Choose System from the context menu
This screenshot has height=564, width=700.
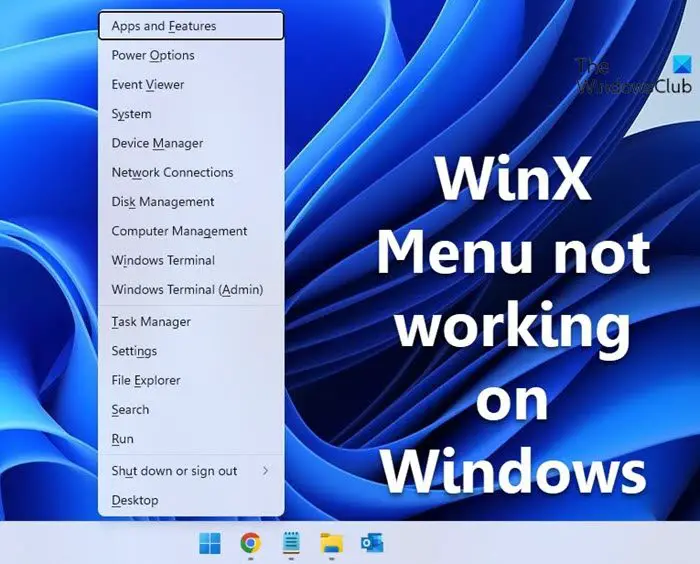coord(191,114)
